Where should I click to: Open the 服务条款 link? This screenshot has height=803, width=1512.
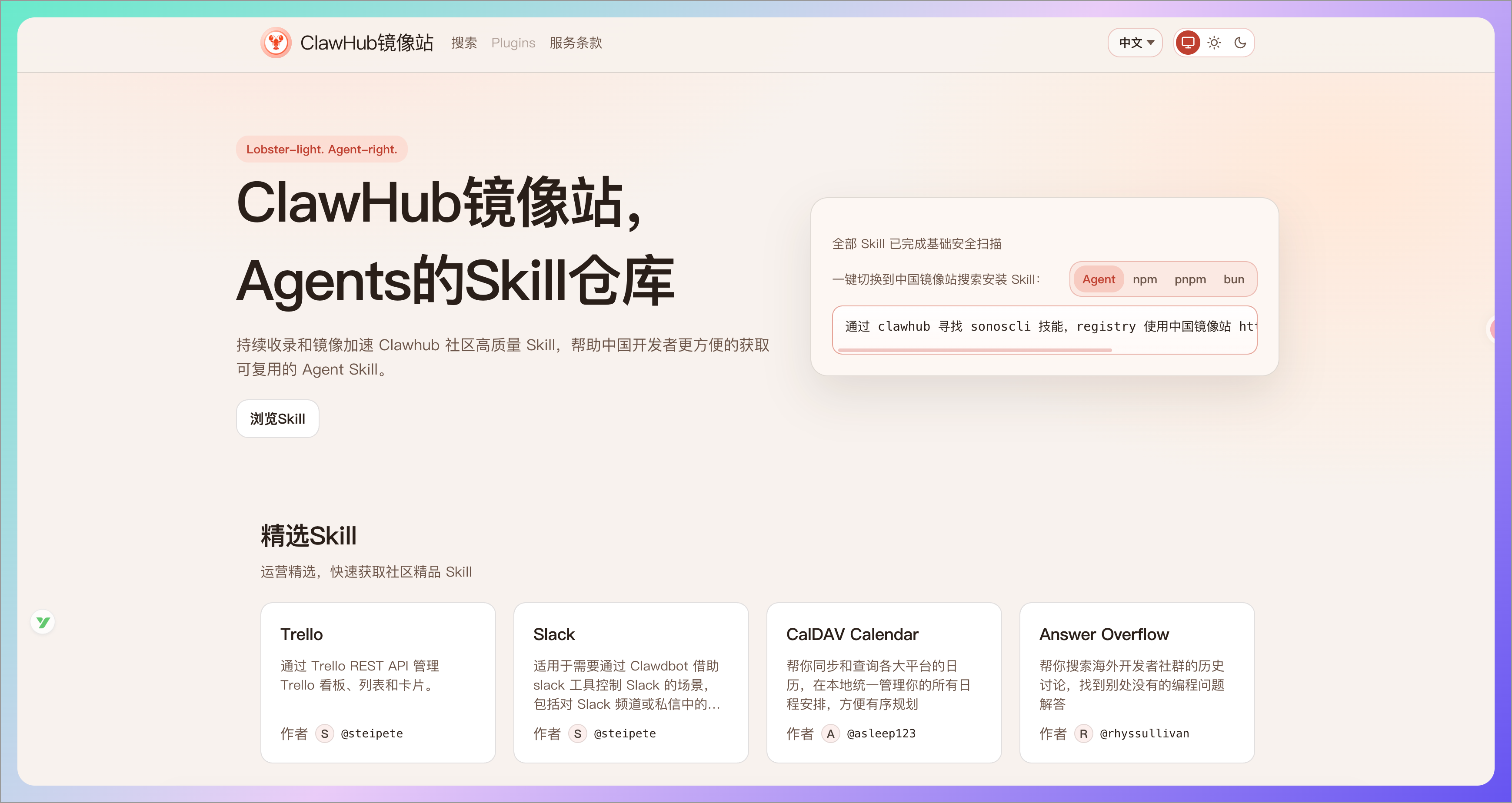click(x=575, y=43)
